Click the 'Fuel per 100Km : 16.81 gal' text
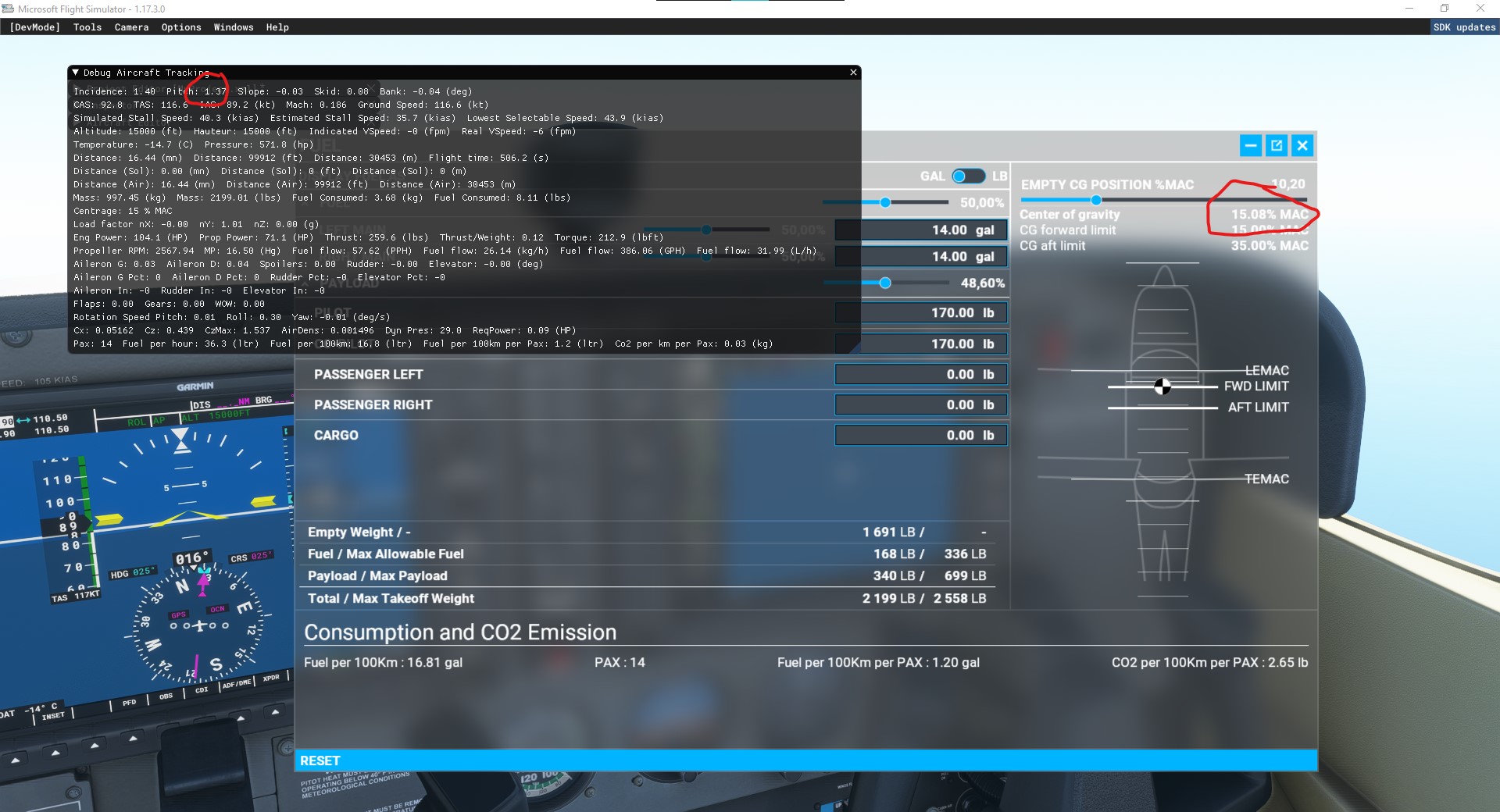The image size is (1500, 812). pyautogui.click(x=383, y=663)
